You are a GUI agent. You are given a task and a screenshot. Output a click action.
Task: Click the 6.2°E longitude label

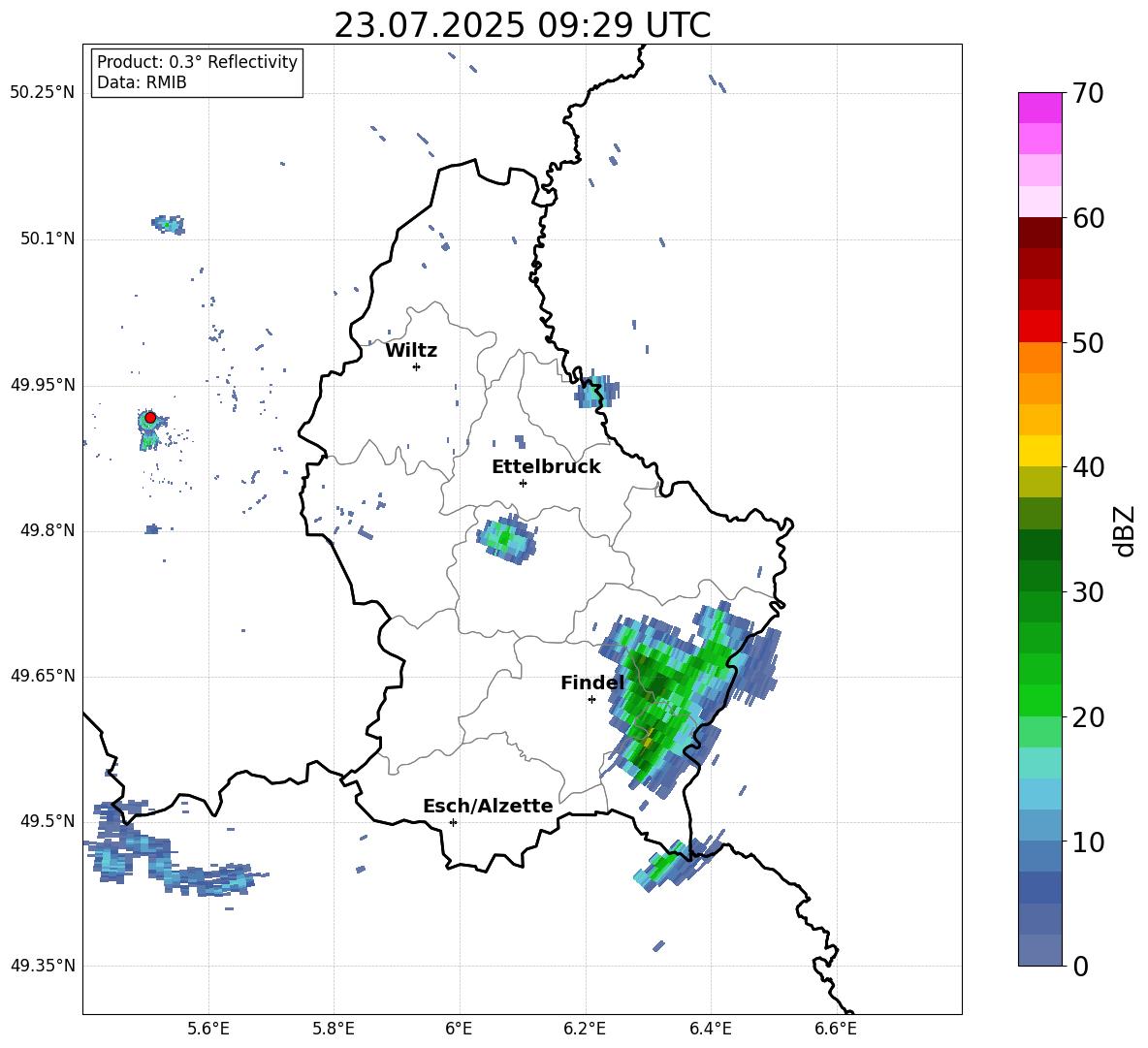[585, 1029]
